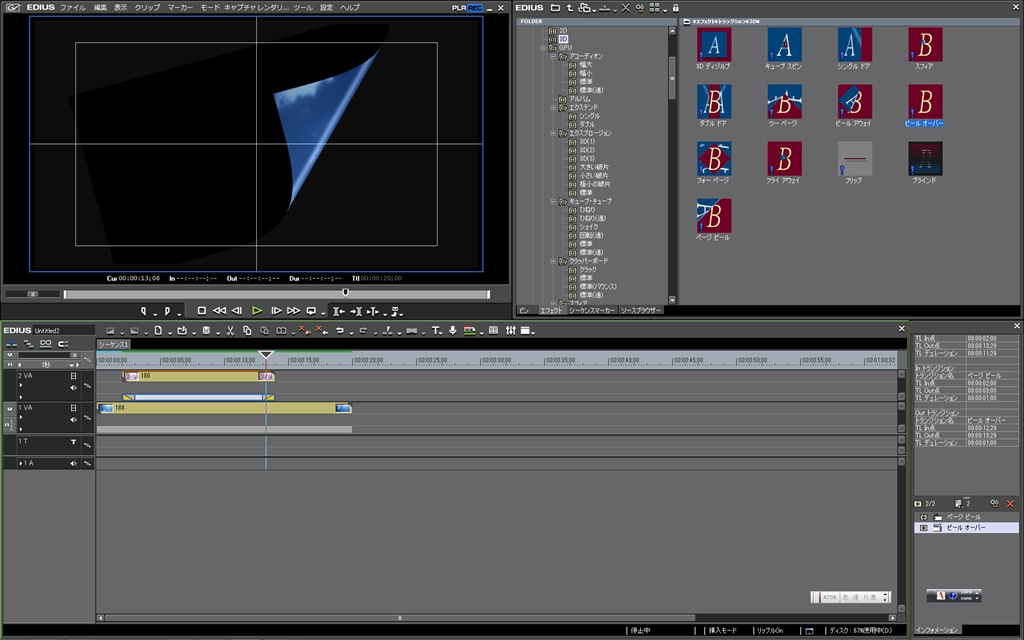Click the Undo arrow in timeline toolbar
The image size is (1024, 640).
click(340, 330)
